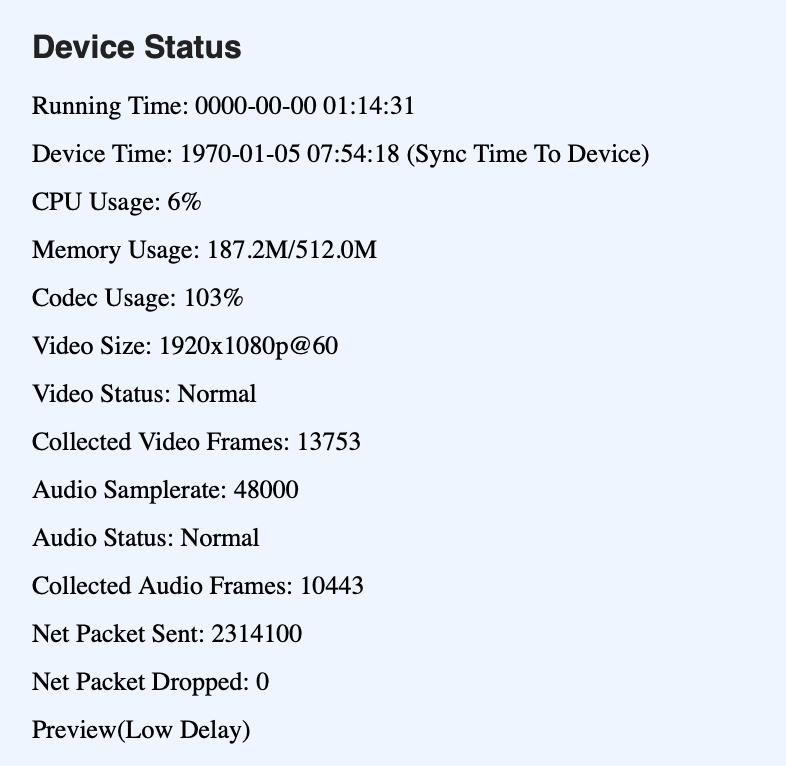Click the Audio Samplerate label
786x766 pixels.
pos(129,490)
